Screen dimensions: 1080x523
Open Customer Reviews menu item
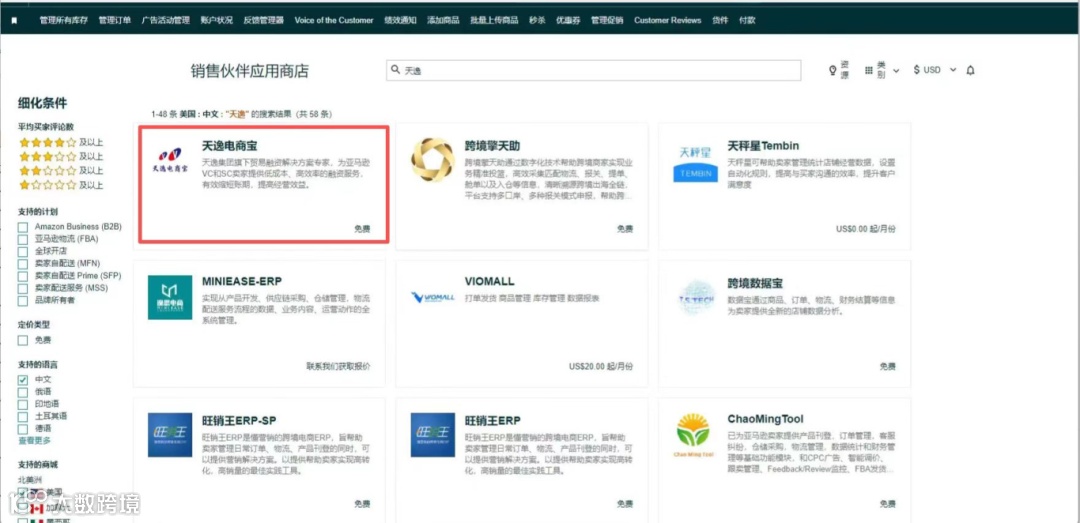pos(667,21)
